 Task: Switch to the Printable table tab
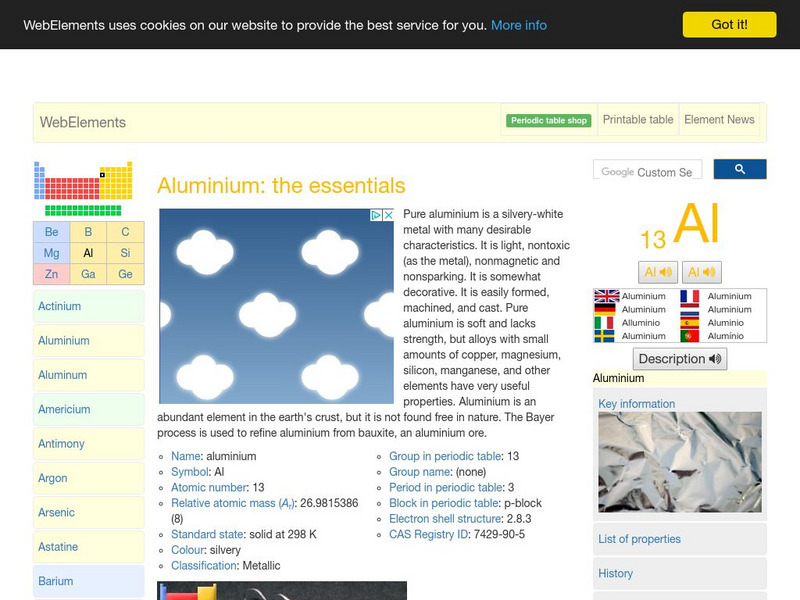[637, 119]
